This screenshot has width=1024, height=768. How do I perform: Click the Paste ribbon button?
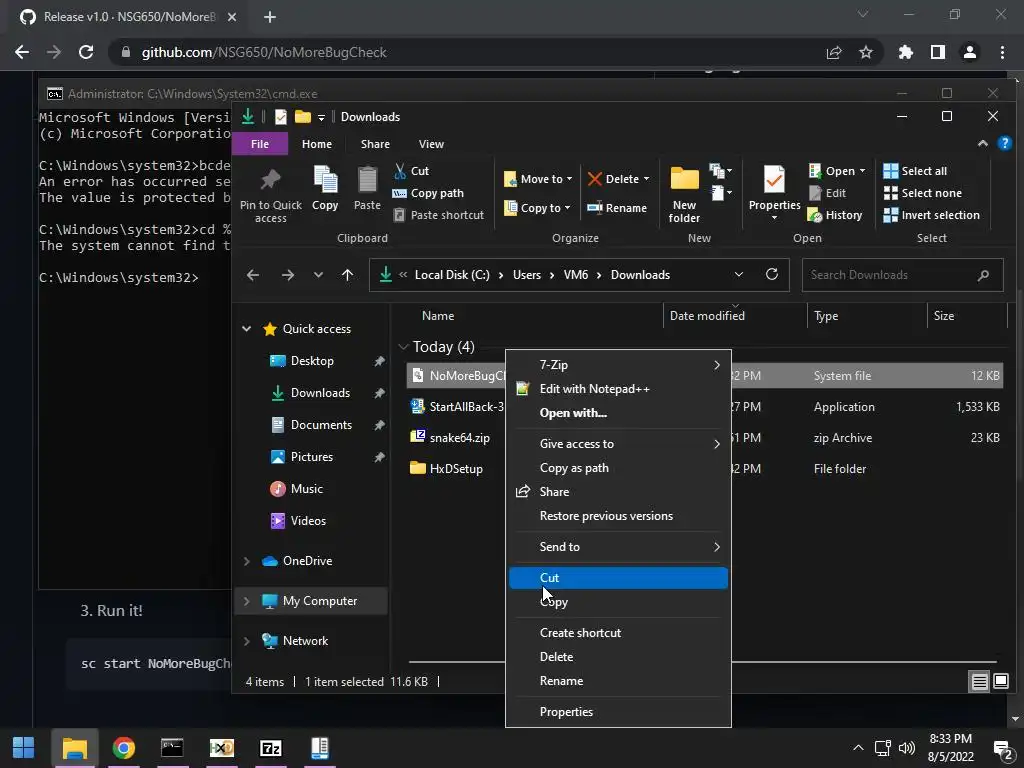[367, 189]
